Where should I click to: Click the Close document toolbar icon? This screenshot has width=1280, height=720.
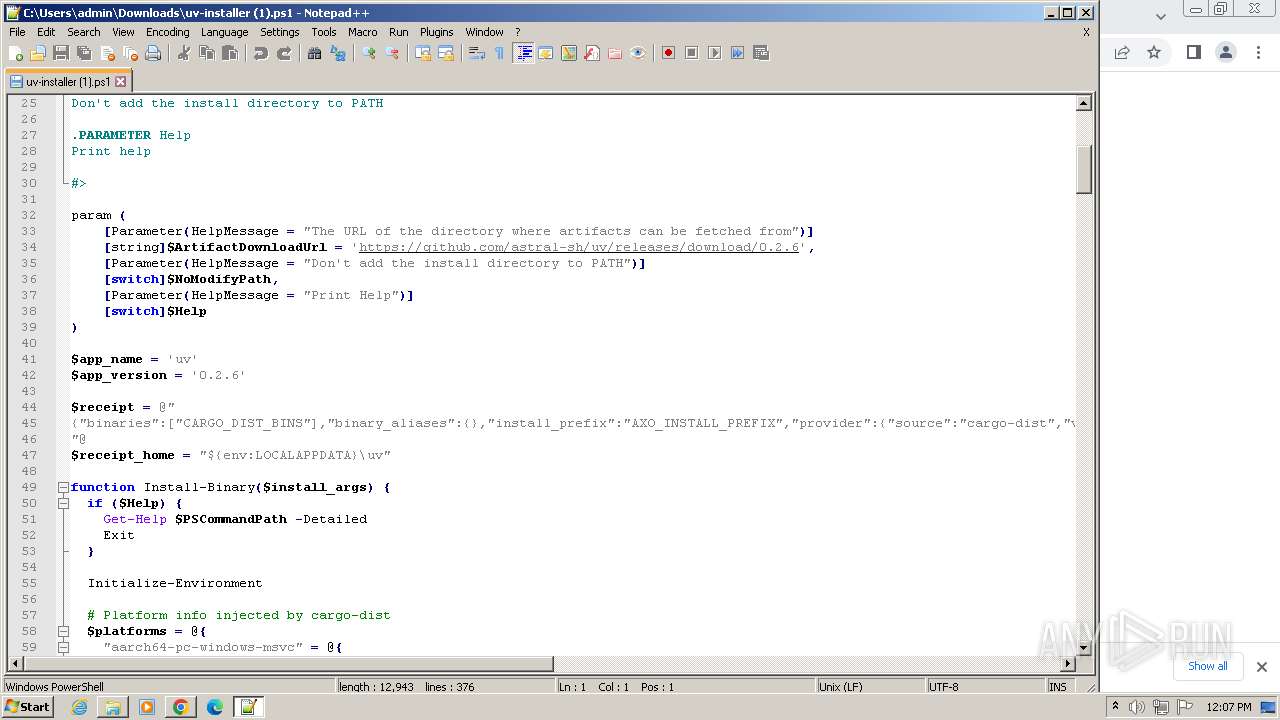click(107, 53)
